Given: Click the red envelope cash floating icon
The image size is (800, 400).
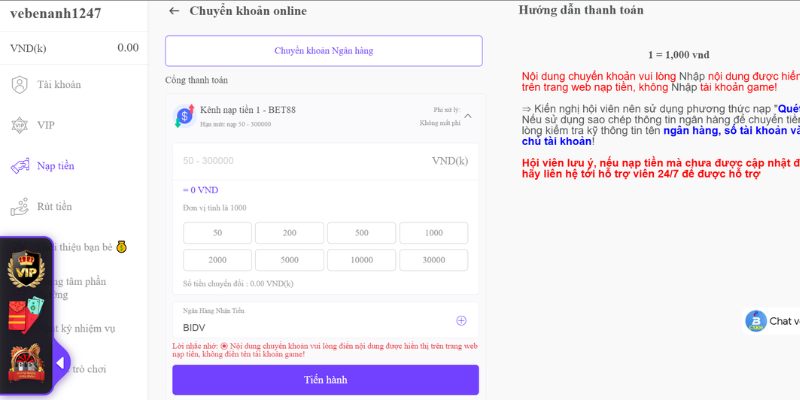Looking at the screenshot, I should 25,313.
